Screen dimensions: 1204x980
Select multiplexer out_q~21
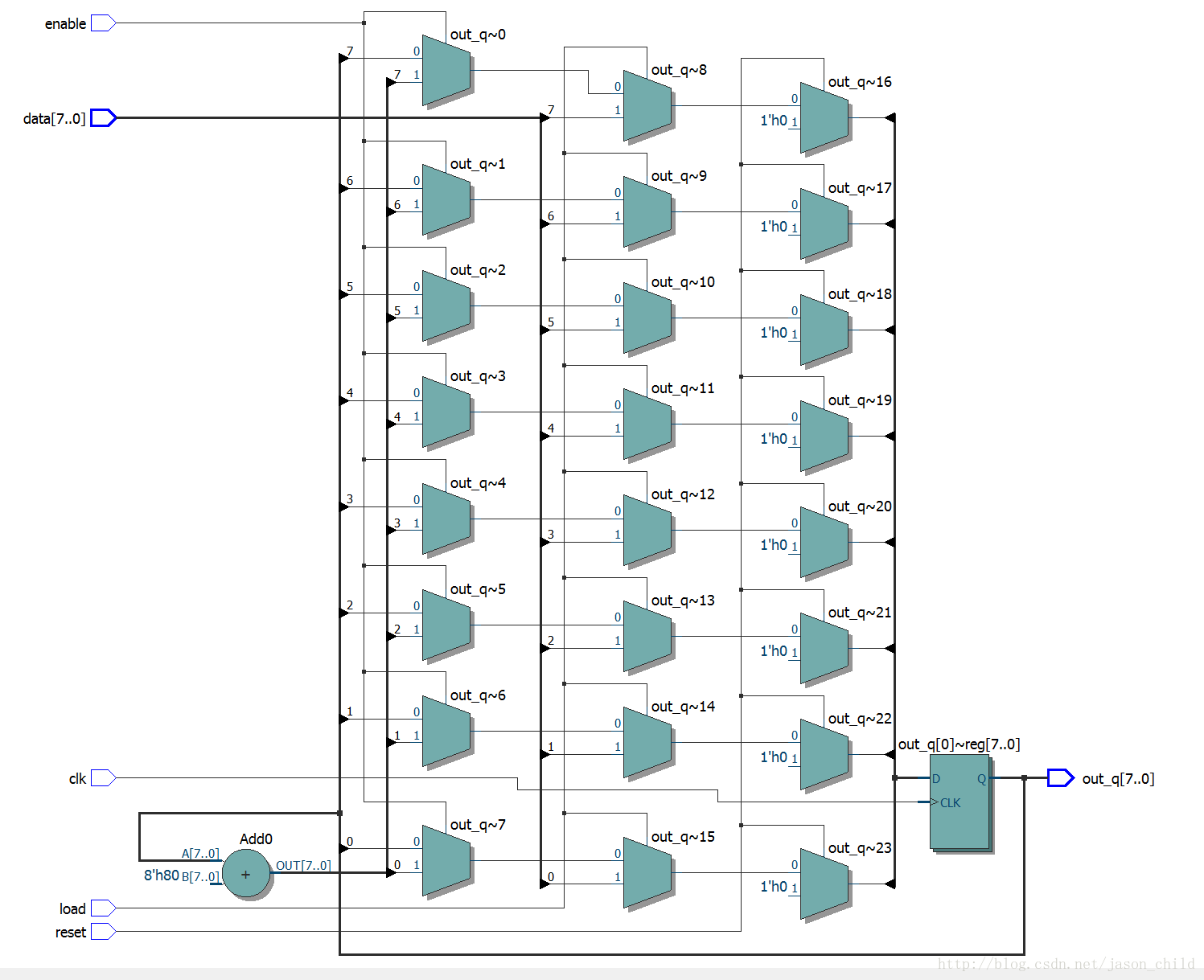[x=824, y=649]
